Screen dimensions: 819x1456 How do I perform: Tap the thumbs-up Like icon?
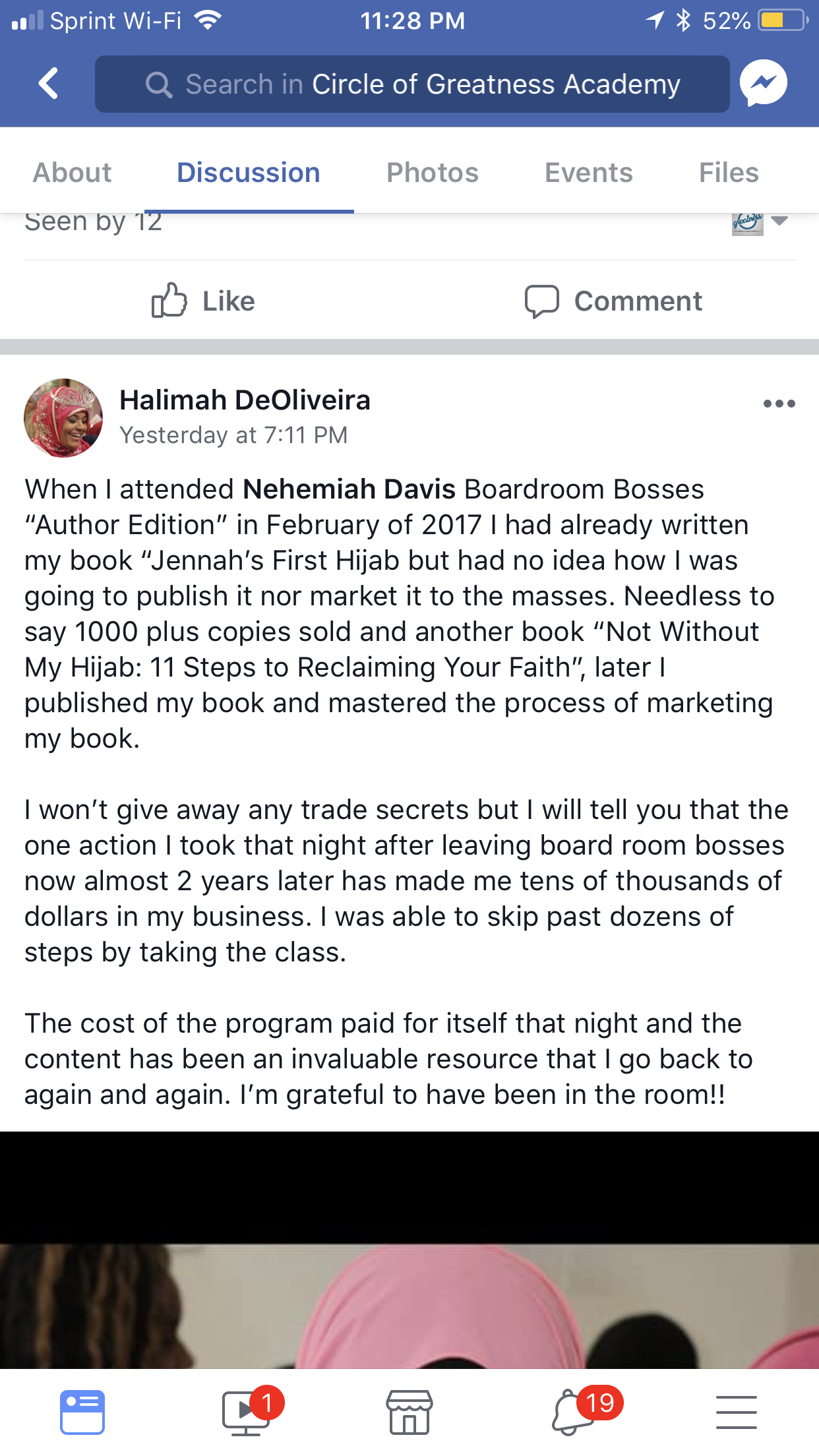(169, 301)
